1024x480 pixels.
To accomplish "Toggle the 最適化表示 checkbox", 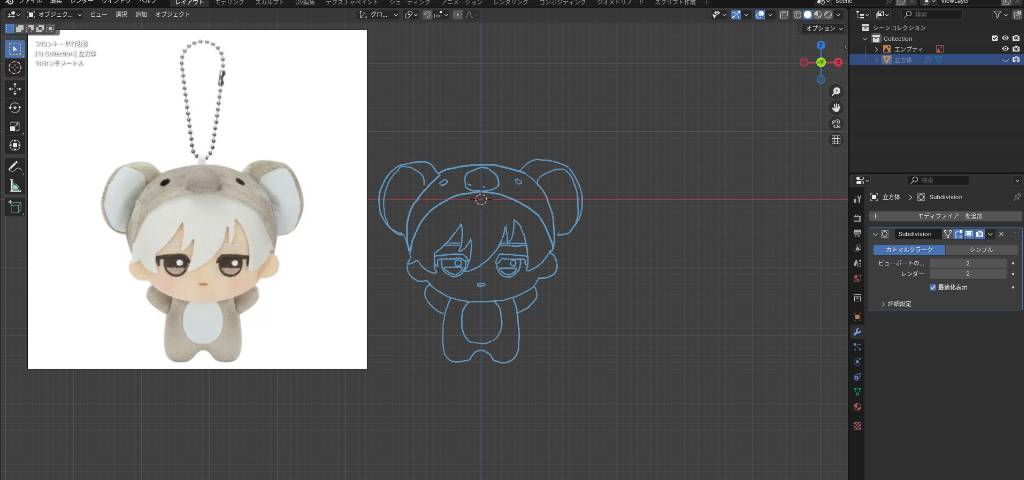I will (x=933, y=287).
